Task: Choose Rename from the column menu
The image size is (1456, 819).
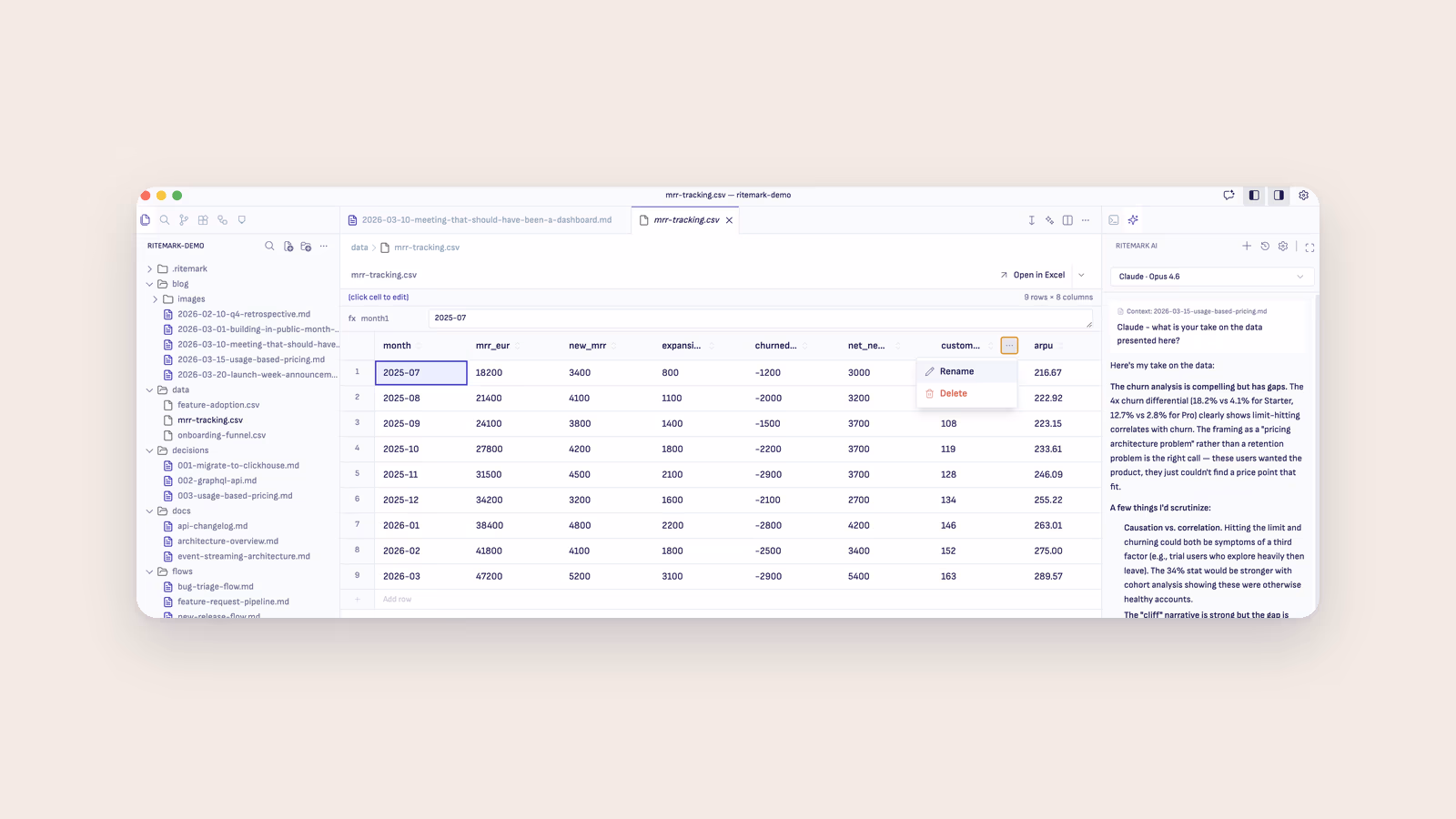Action: coord(966,371)
